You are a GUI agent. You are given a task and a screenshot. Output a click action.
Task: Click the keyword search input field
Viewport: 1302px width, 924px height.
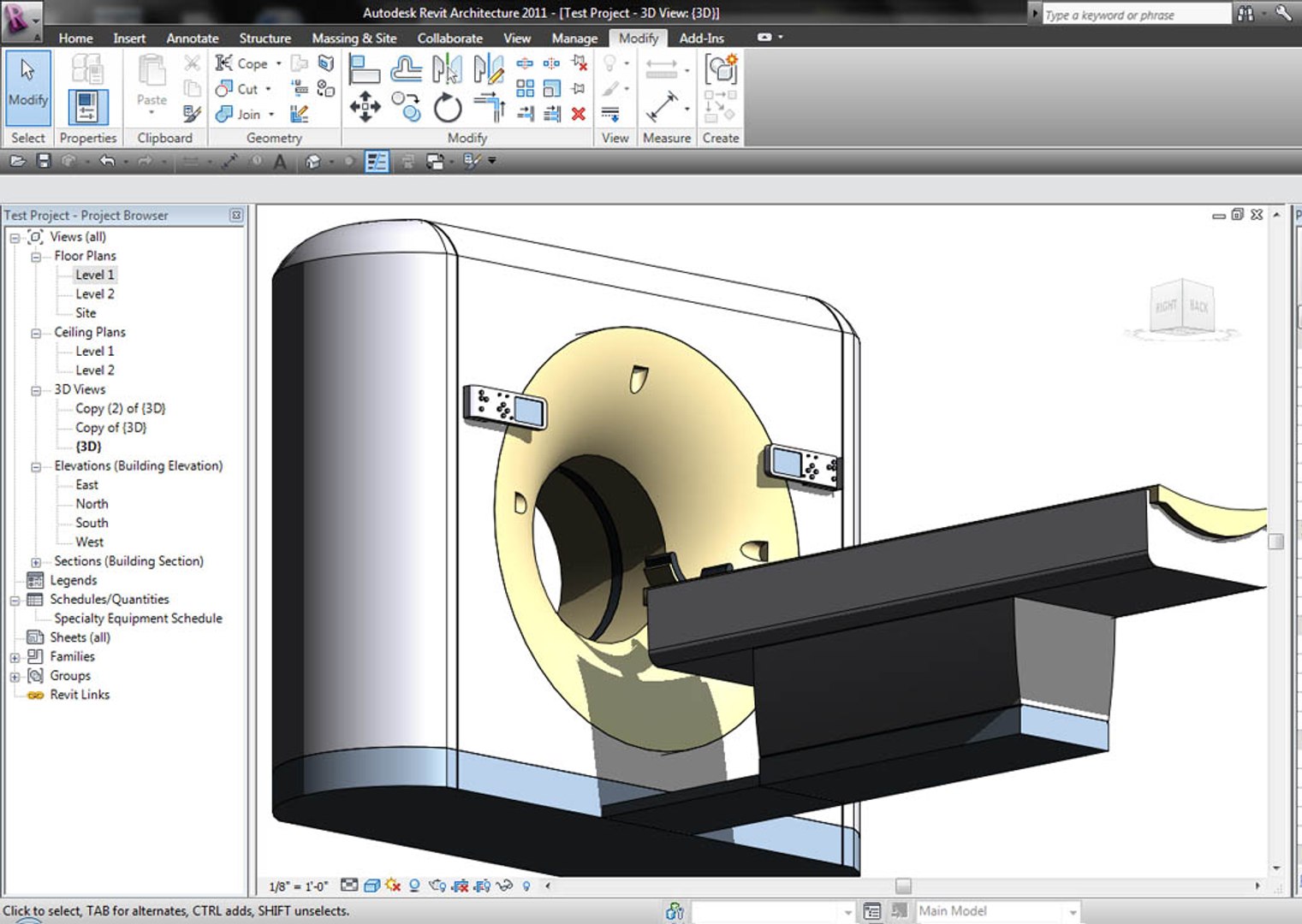point(1136,15)
